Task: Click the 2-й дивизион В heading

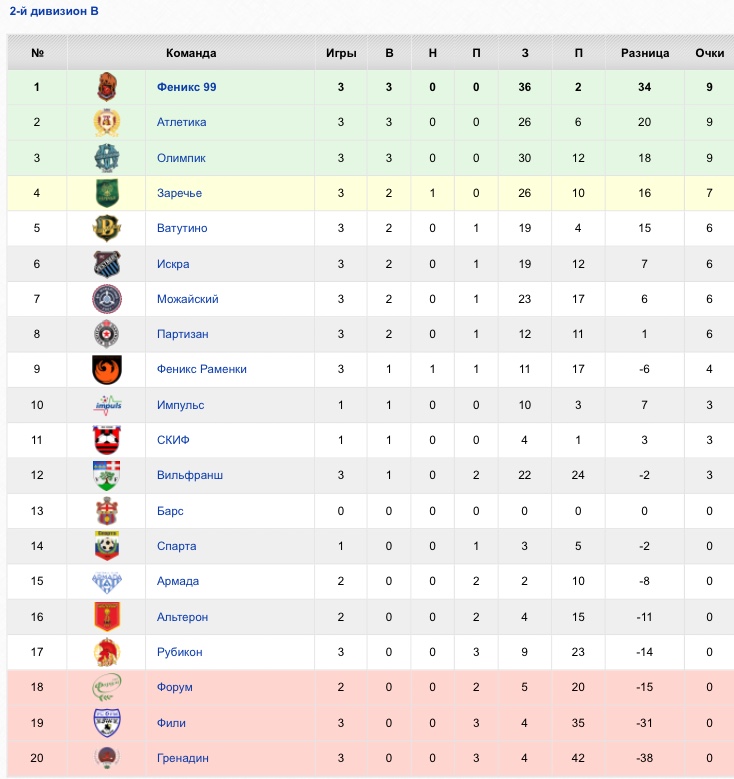Action: [54, 11]
